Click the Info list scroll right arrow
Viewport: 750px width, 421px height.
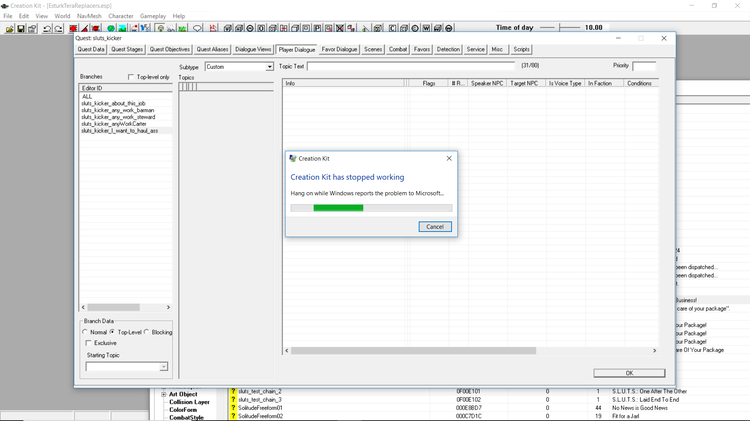click(x=654, y=351)
